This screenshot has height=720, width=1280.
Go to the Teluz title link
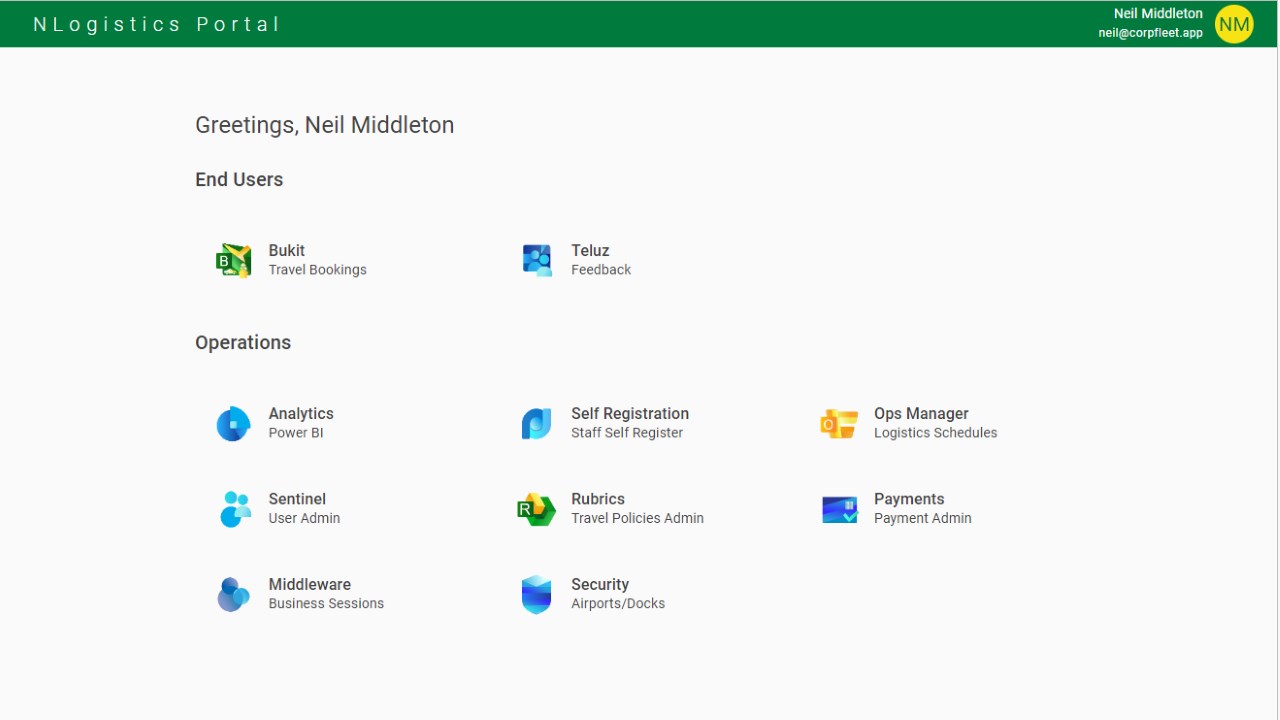(590, 251)
